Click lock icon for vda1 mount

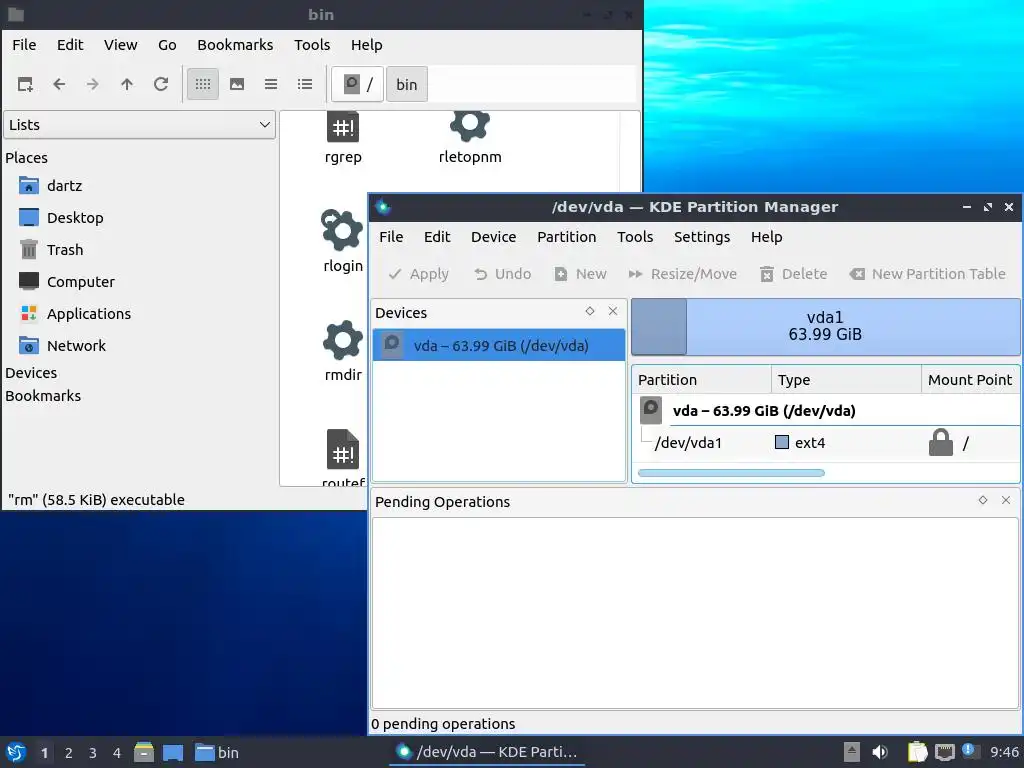(941, 443)
